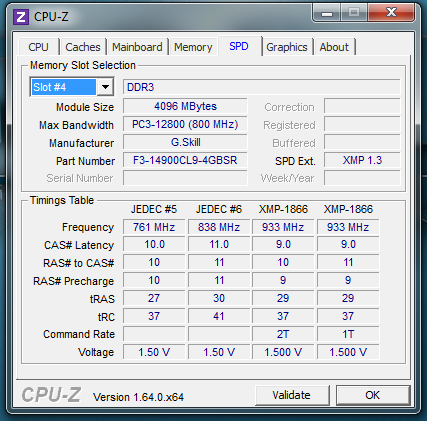Image resolution: width=427 pixels, height=421 pixels.
Task: Click the tRAS value 27
Action: click(154, 298)
